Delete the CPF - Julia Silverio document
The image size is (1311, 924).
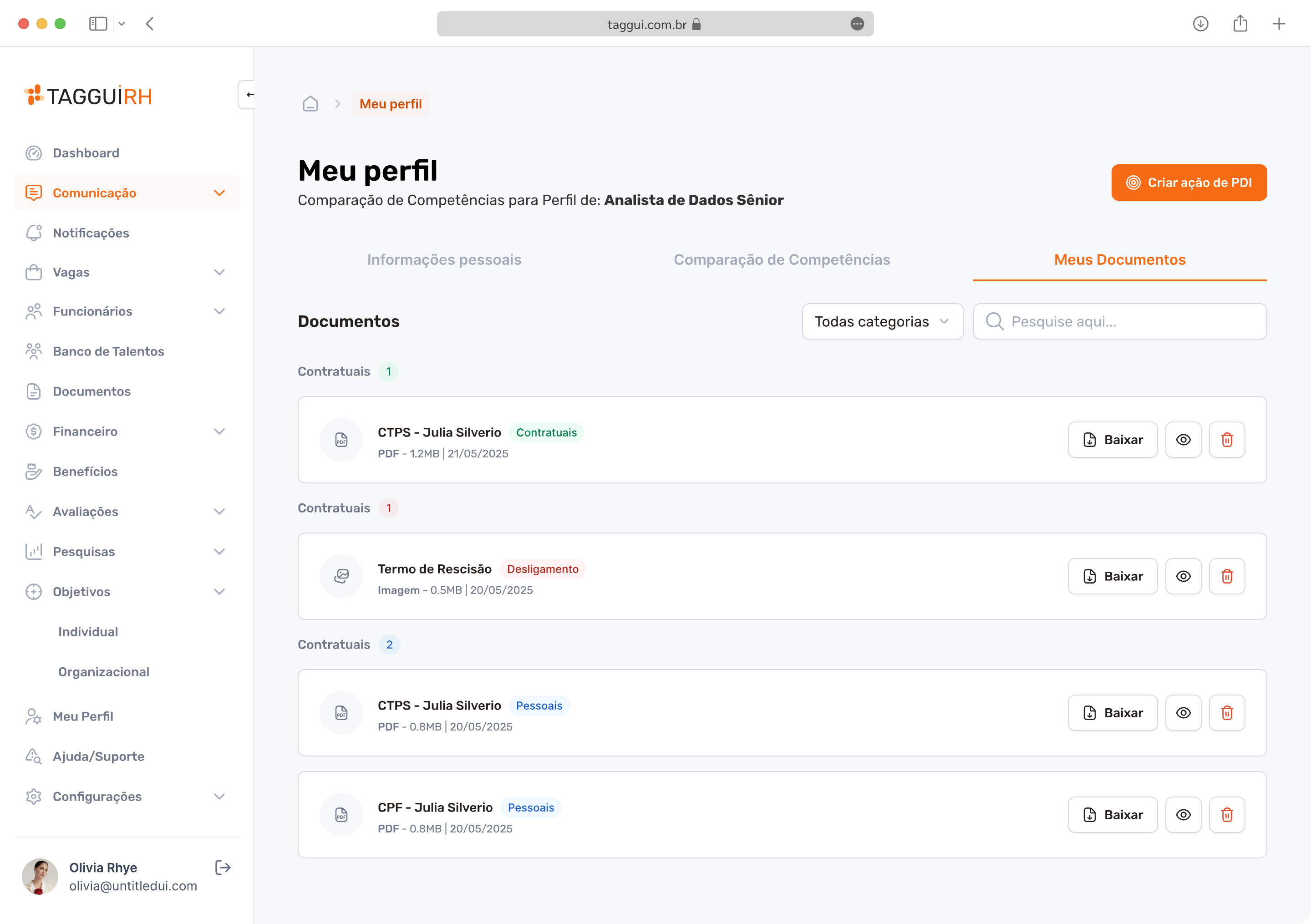point(1226,814)
